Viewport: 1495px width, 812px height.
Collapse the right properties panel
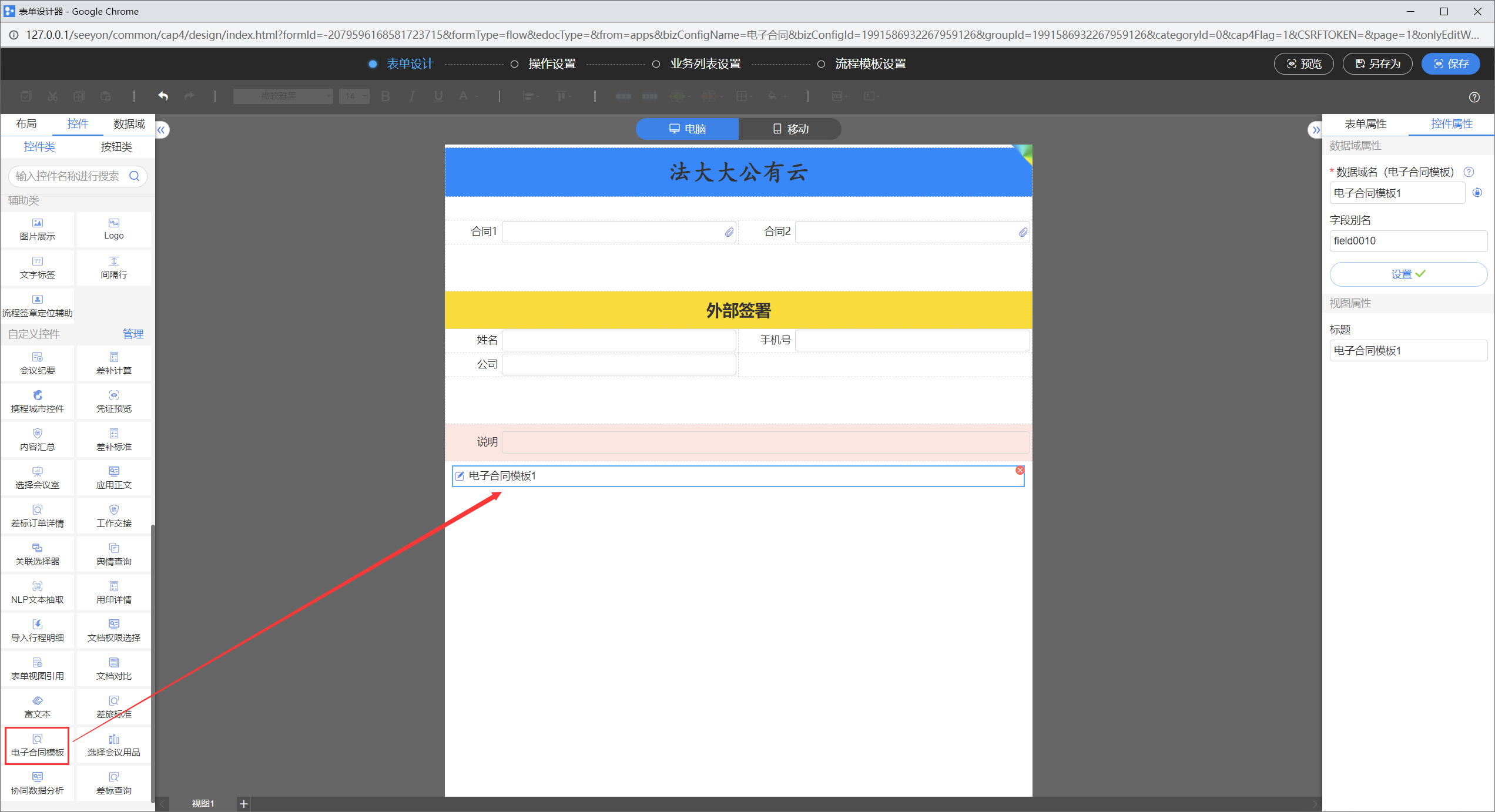coord(1315,130)
